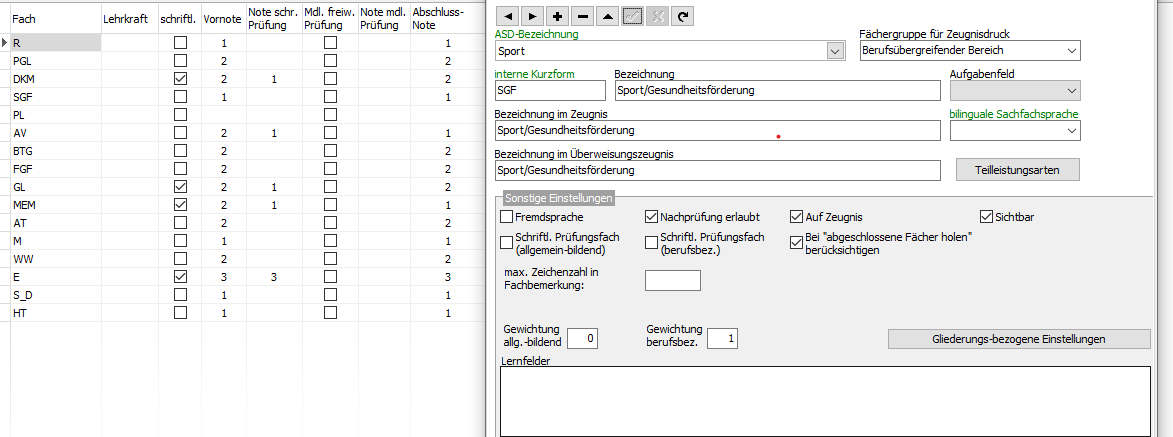Viewport: 1173px width, 437px height.
Task: Delete record using the minus icon
Action: (x=582, y=16)
